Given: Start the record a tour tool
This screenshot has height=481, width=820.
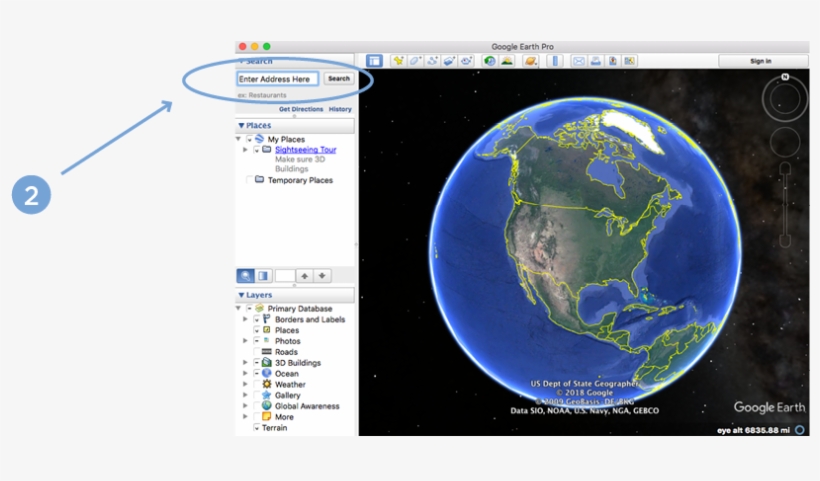Looking at the screenshot, I should tap(466, 61).
